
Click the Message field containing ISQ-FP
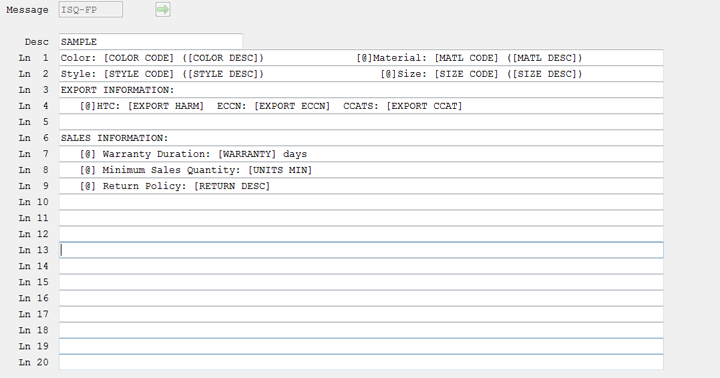coord(90,10)
